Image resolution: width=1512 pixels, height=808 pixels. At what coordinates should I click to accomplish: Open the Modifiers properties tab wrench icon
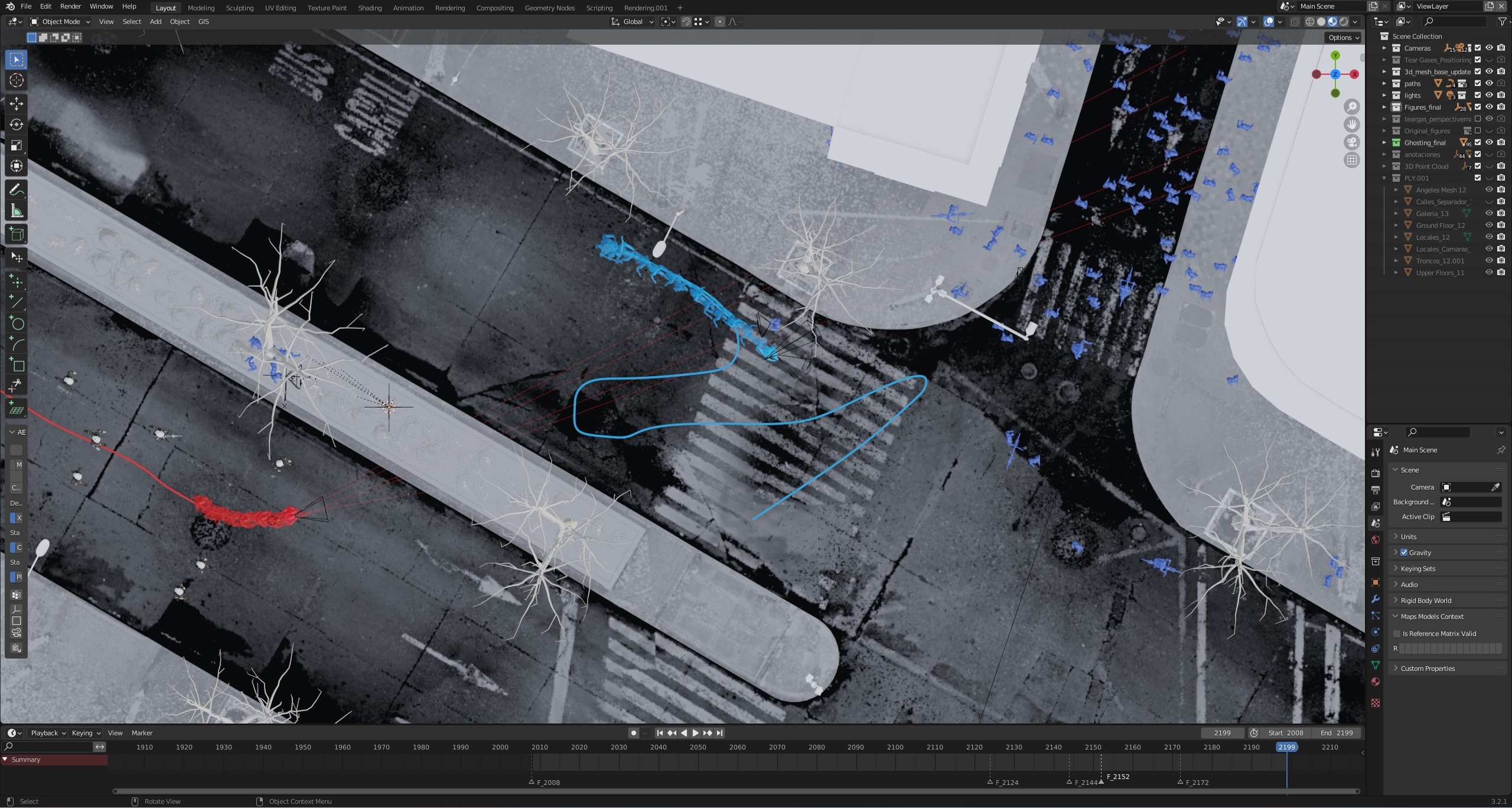tap(1376, 599)
